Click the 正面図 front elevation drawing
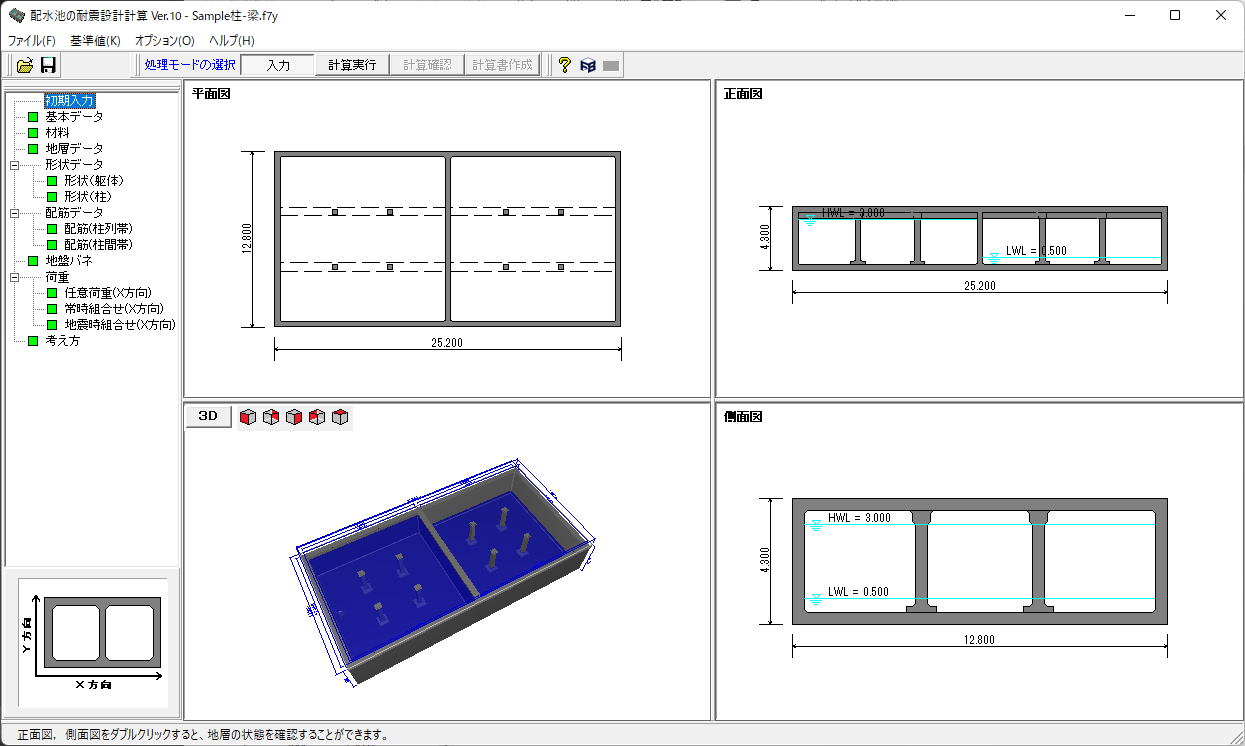Viewport: 1245px width, 746px height. 980,239
